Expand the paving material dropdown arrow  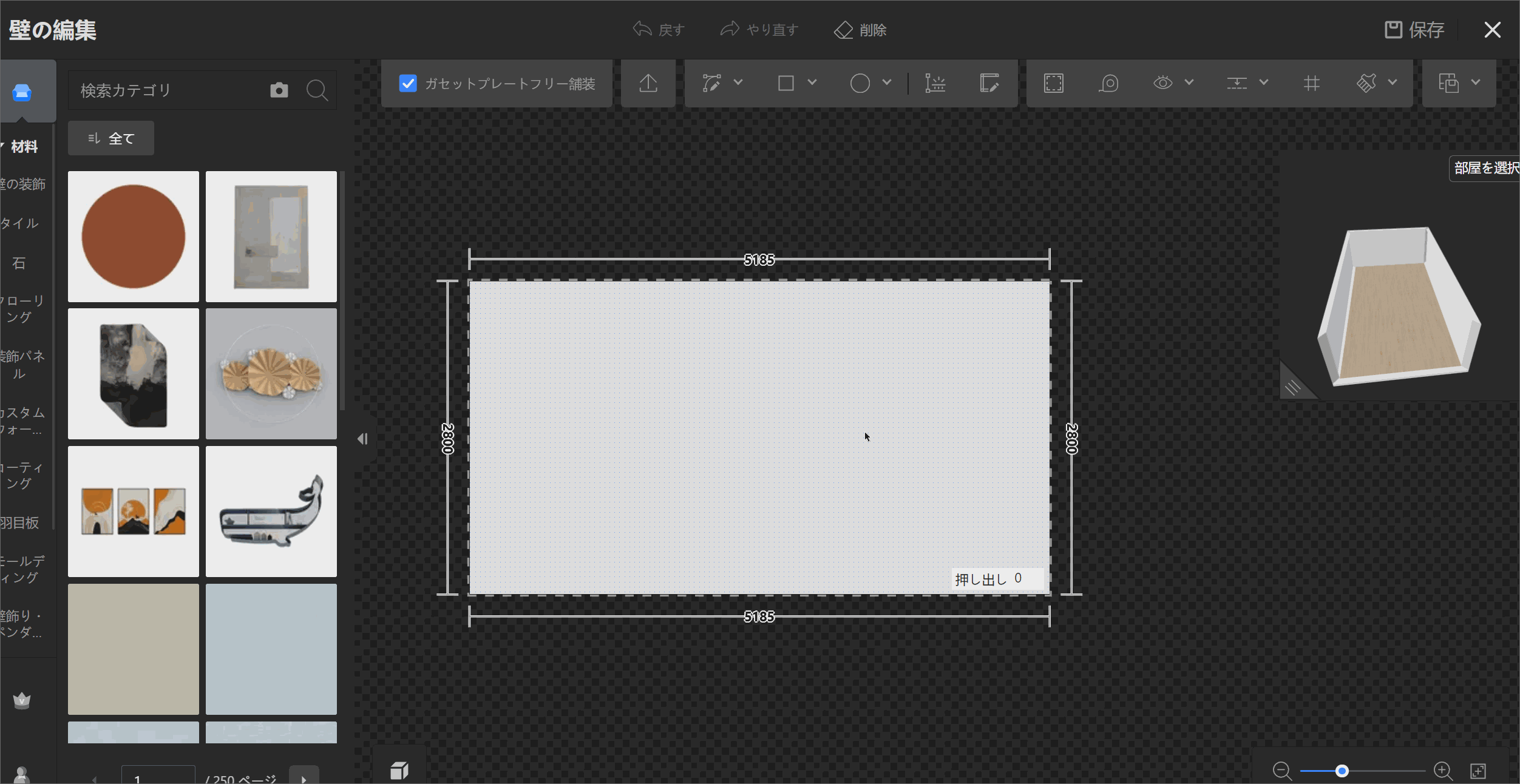[1393, 82]
